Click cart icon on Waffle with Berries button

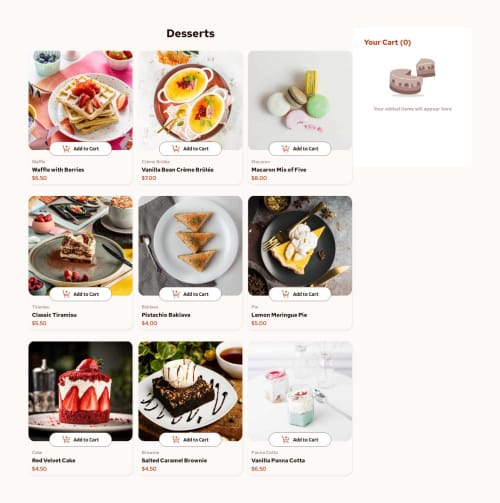pos(66,149)
